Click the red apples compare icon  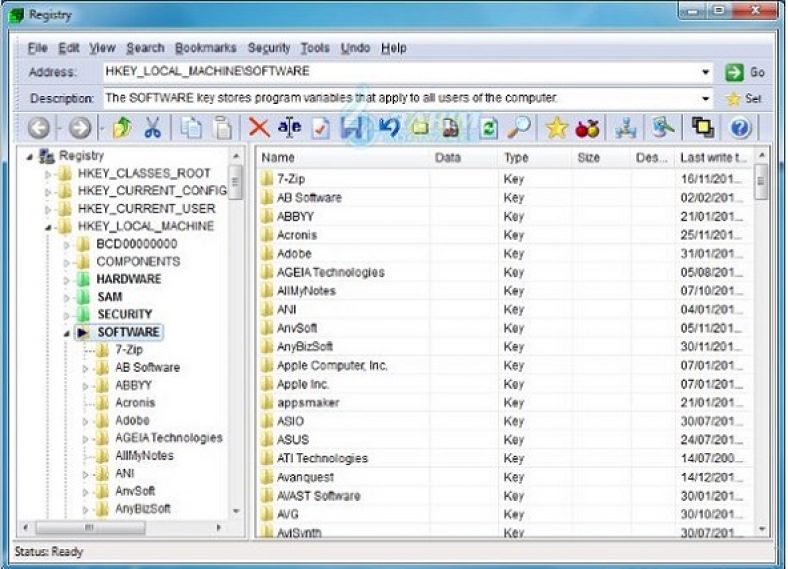(x=587, y=129)
